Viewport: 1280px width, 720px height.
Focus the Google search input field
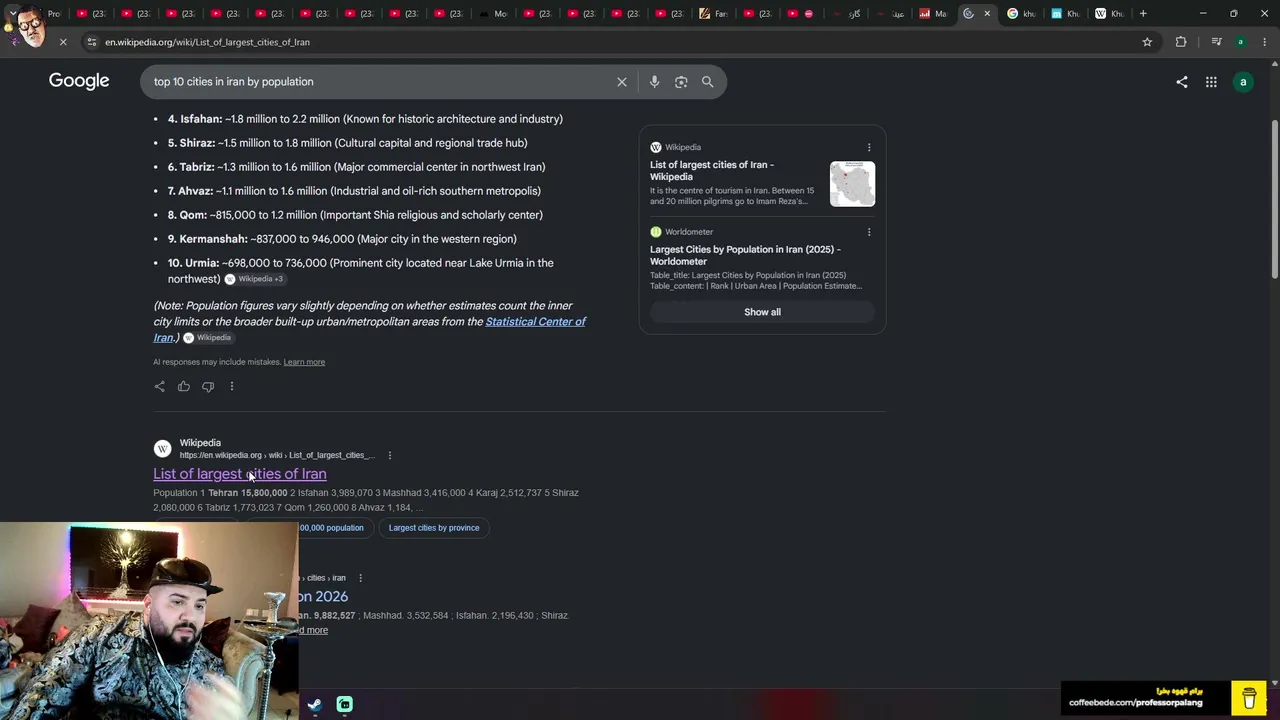click(380, 82)
